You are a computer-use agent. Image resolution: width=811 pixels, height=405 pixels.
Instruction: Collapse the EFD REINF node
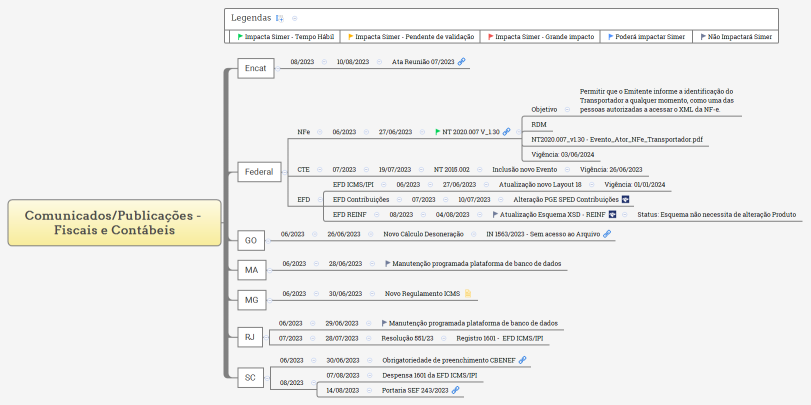pyautogui.click(x=377, y=214)
